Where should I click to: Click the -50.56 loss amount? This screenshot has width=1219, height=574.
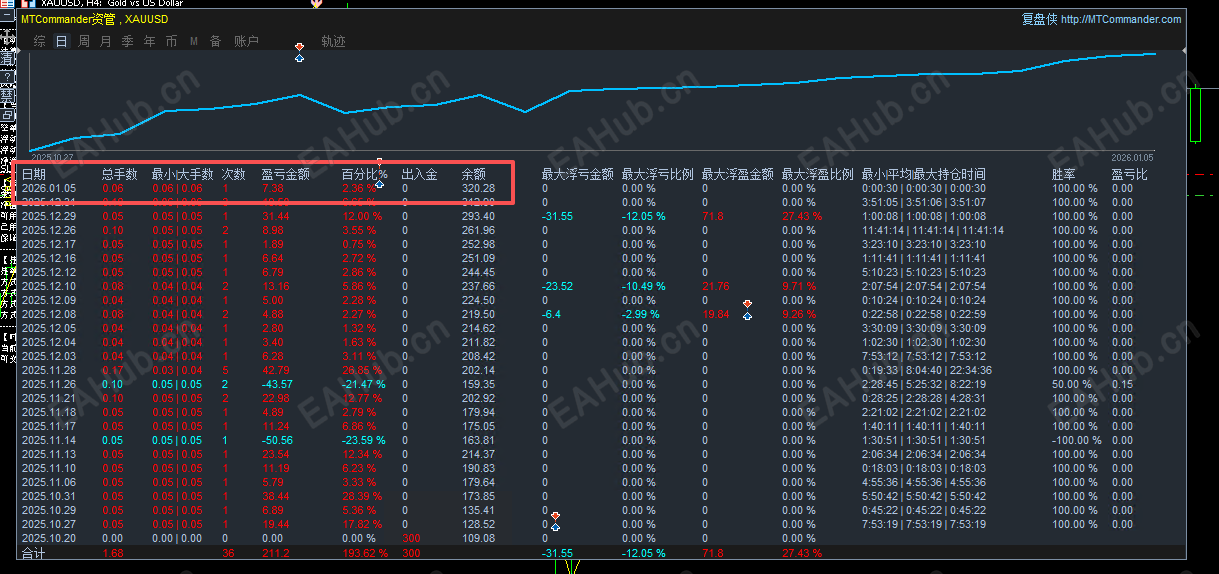277,440
